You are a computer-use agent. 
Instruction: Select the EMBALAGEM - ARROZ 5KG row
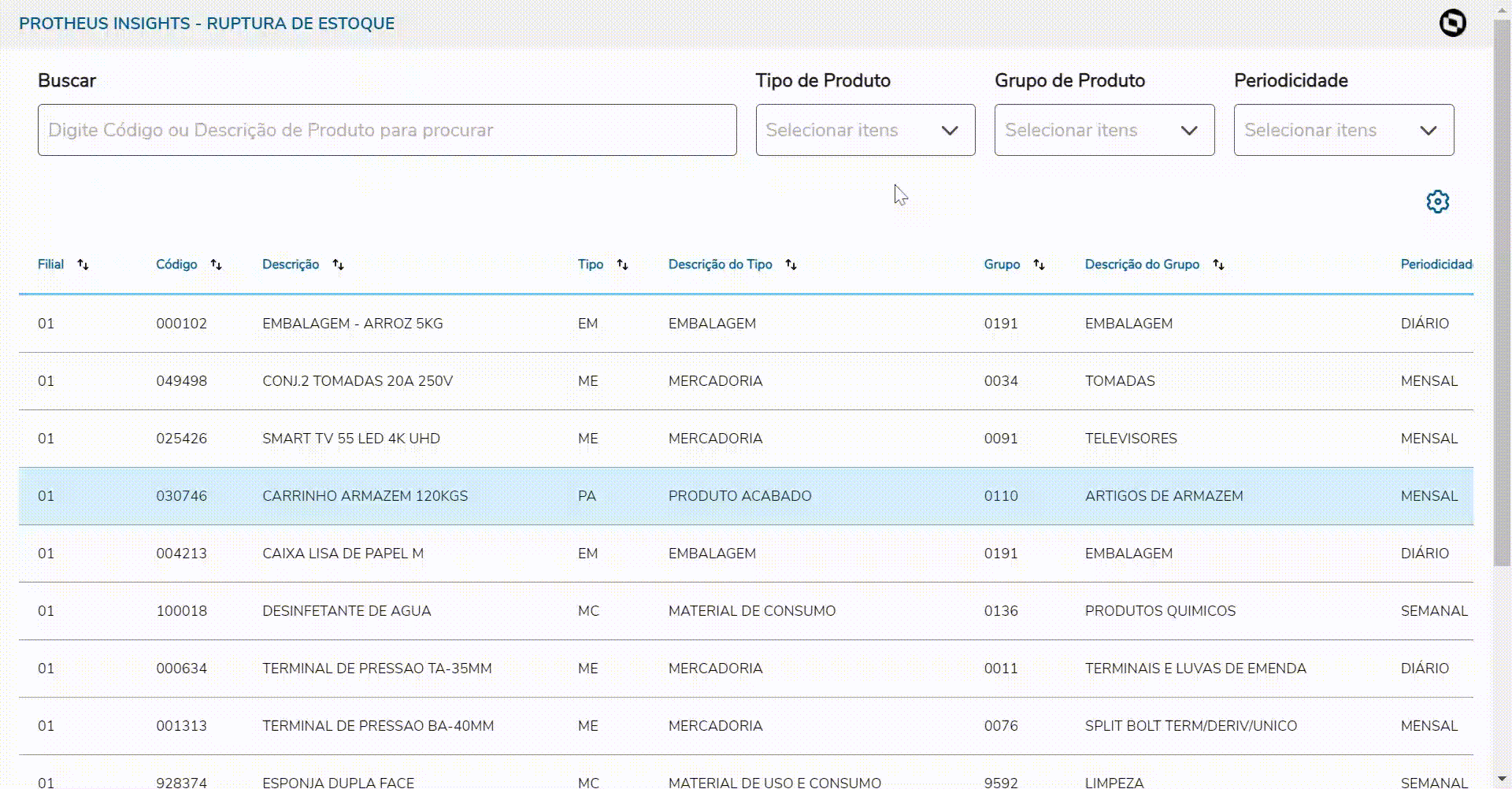coord(352,324)
